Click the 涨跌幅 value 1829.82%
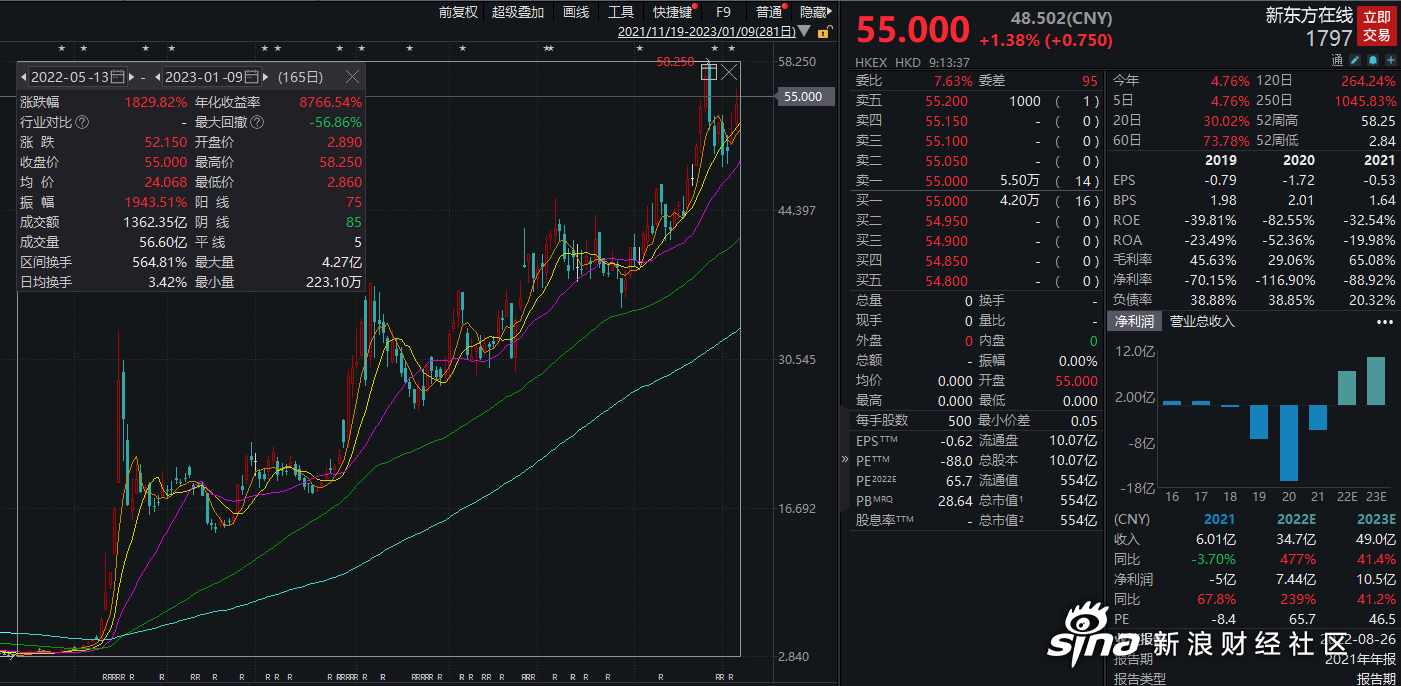 [x=155, y=102]
